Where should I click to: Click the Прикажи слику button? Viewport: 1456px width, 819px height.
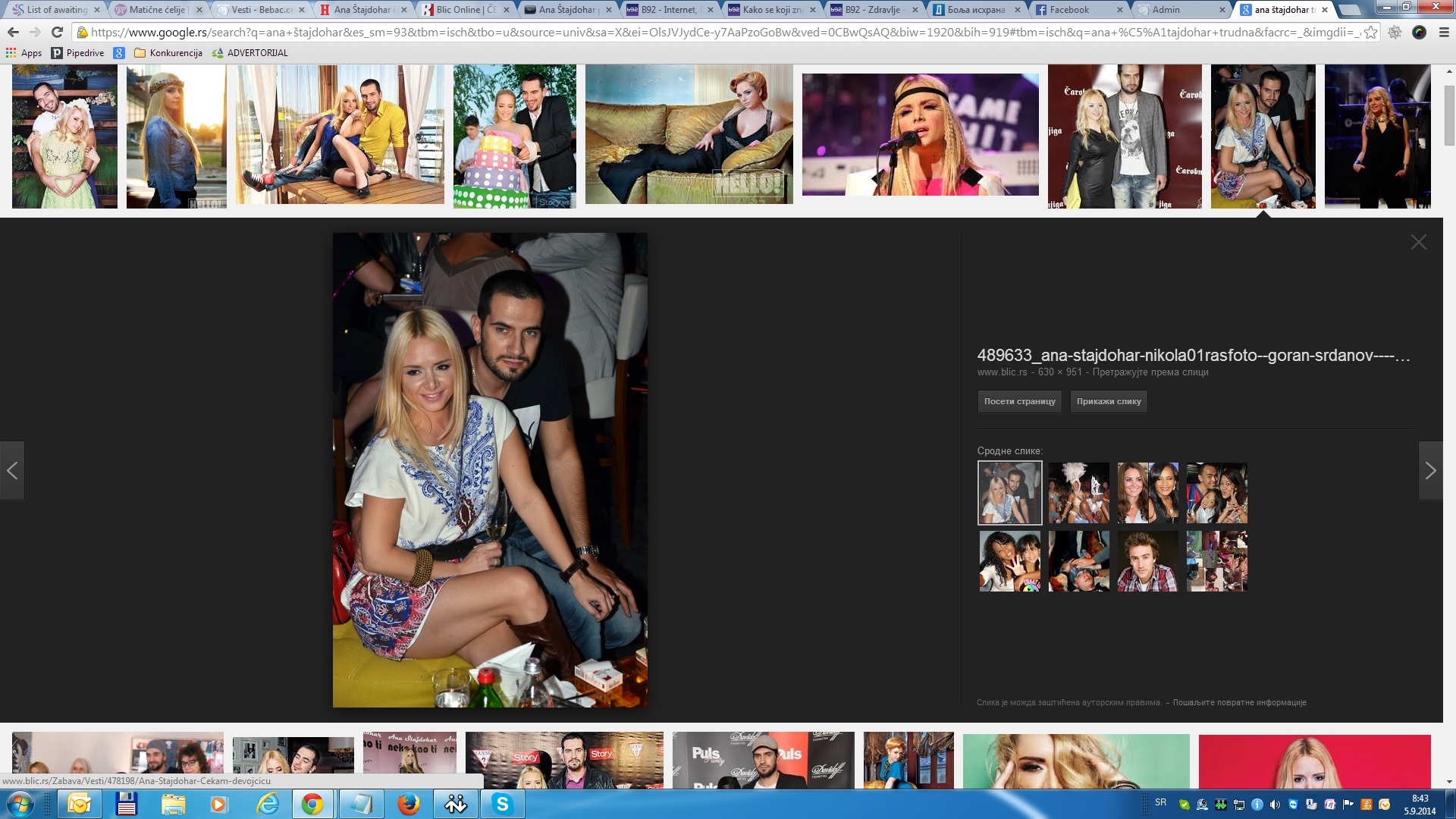pos(1108,401)
